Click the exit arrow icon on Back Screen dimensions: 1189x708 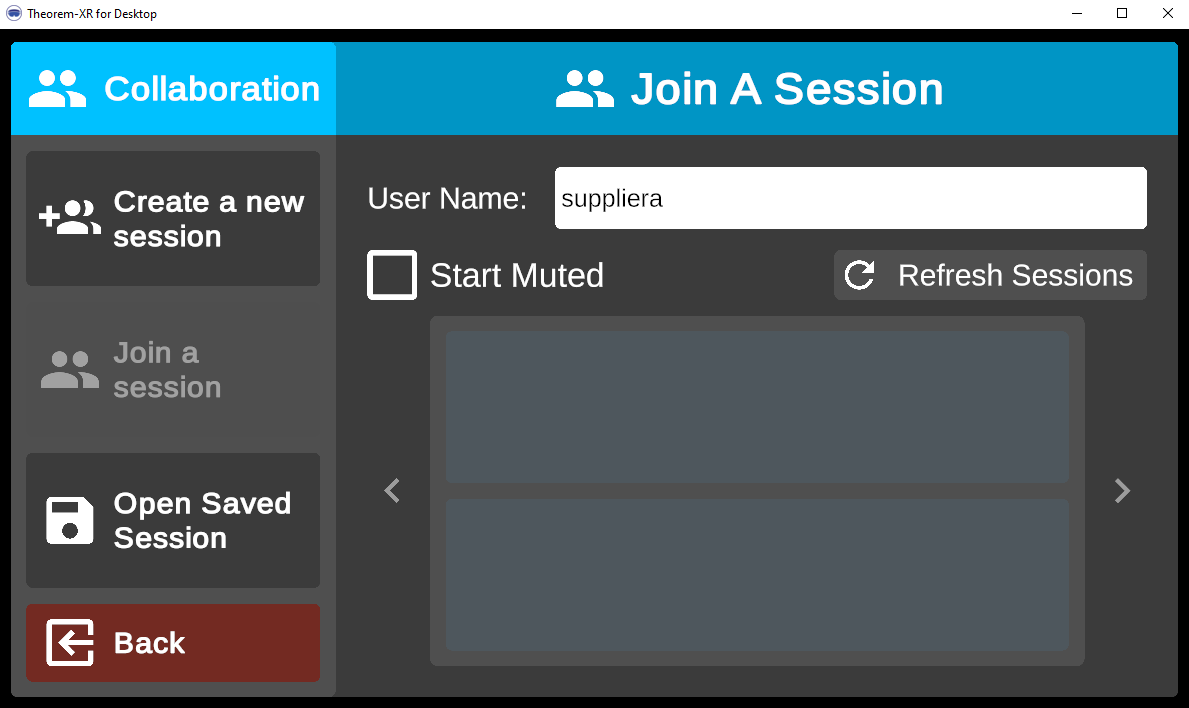coord(70,643)
